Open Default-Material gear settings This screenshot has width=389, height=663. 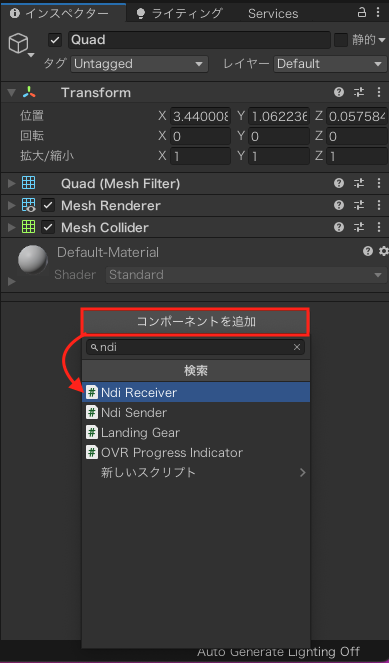[384, 252]
